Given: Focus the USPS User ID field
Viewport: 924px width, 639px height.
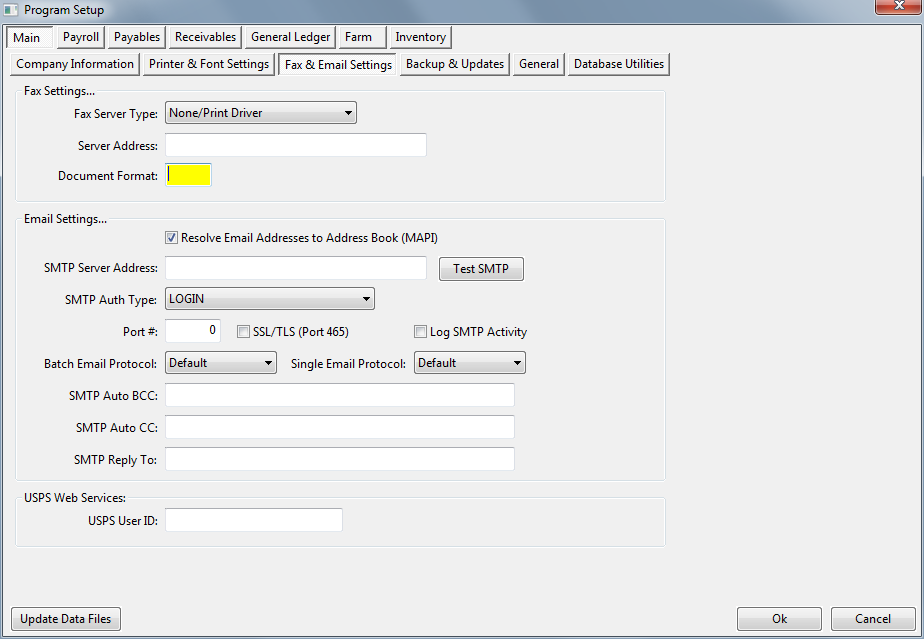Looking at the screenshot, I should coord(254,520).
